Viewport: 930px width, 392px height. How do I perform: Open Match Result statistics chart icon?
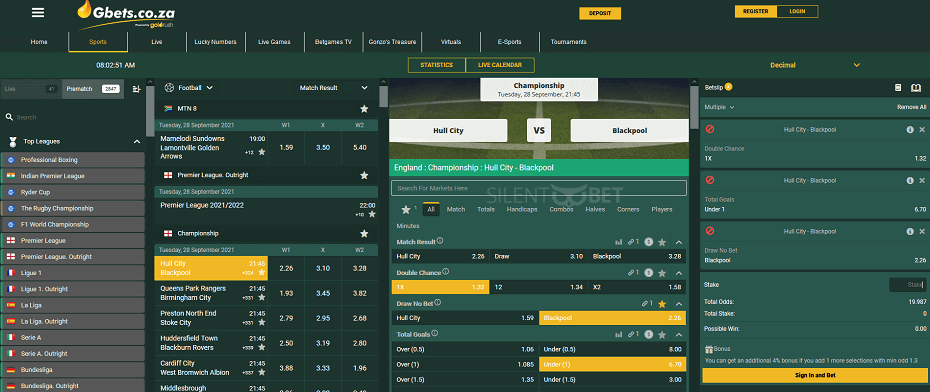click(x=619, y=242)
